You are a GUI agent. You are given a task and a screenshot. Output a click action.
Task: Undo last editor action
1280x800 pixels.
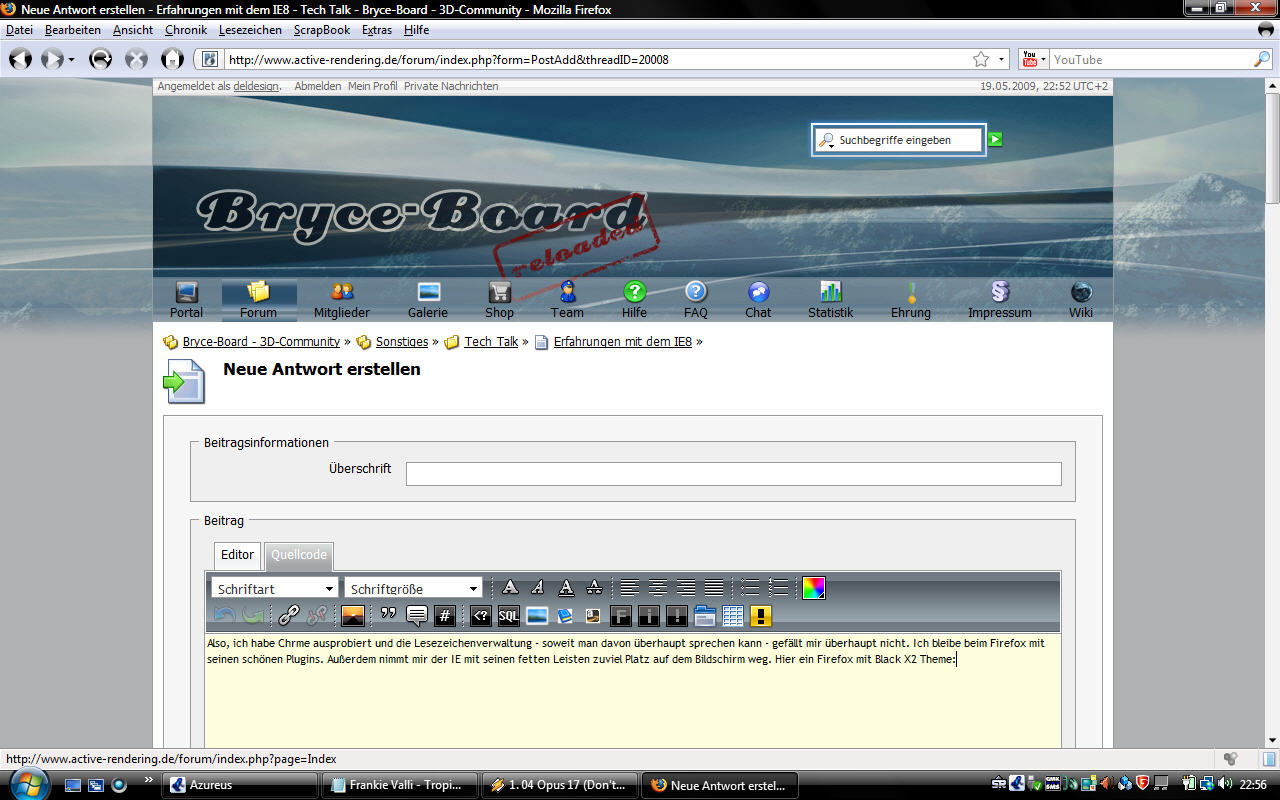[x=224, y=616]
